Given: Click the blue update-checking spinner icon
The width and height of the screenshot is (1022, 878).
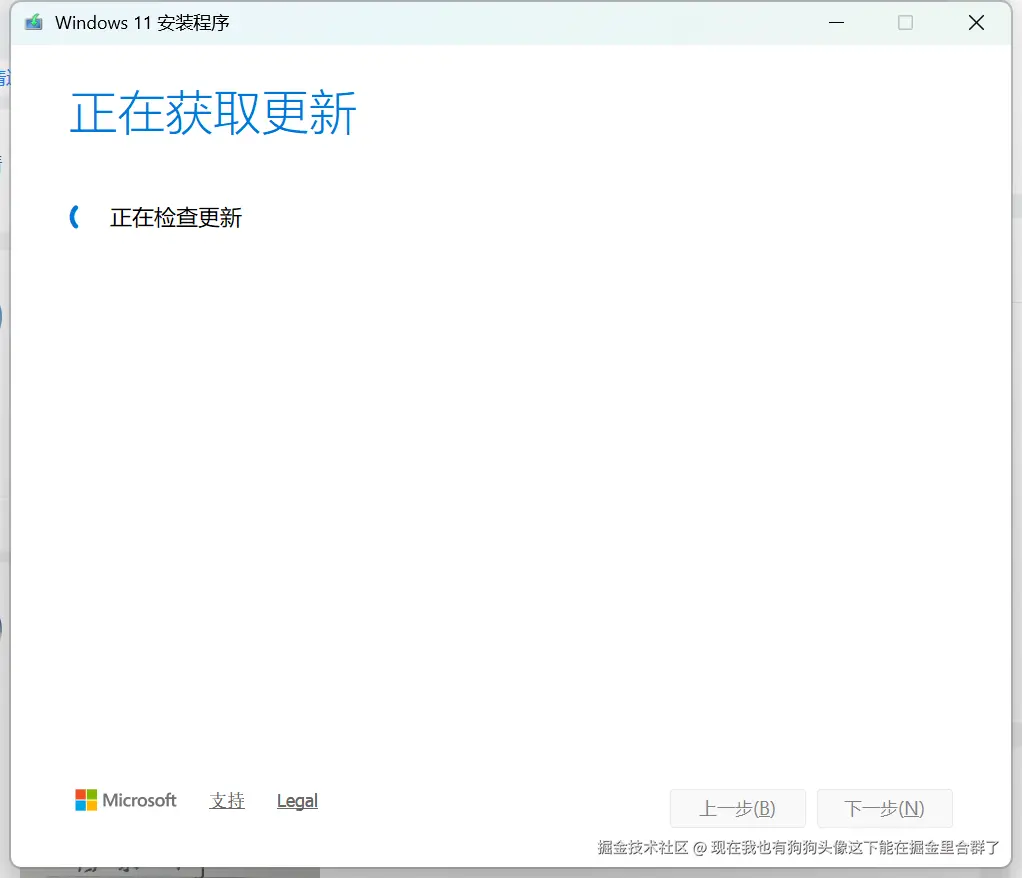Looking at the screenshot, I should click(76, 216).
